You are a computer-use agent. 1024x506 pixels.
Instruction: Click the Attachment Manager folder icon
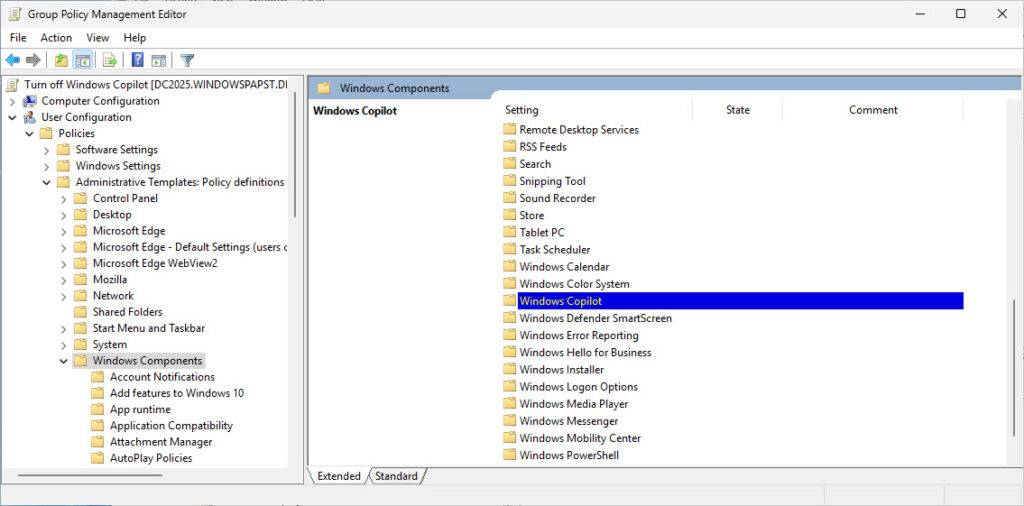97,442
